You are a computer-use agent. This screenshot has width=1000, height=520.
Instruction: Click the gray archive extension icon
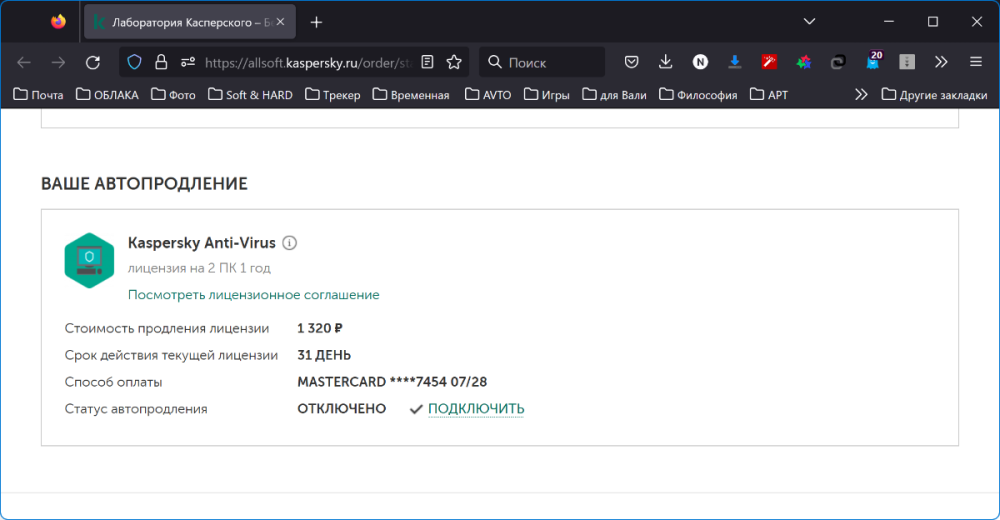coord(907,62)
